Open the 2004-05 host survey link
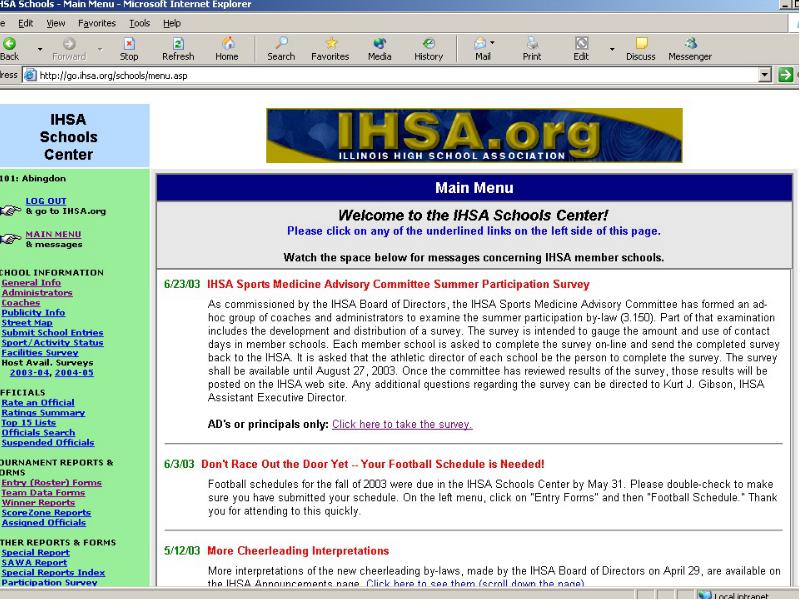800x600 pixels. point(74,373)
